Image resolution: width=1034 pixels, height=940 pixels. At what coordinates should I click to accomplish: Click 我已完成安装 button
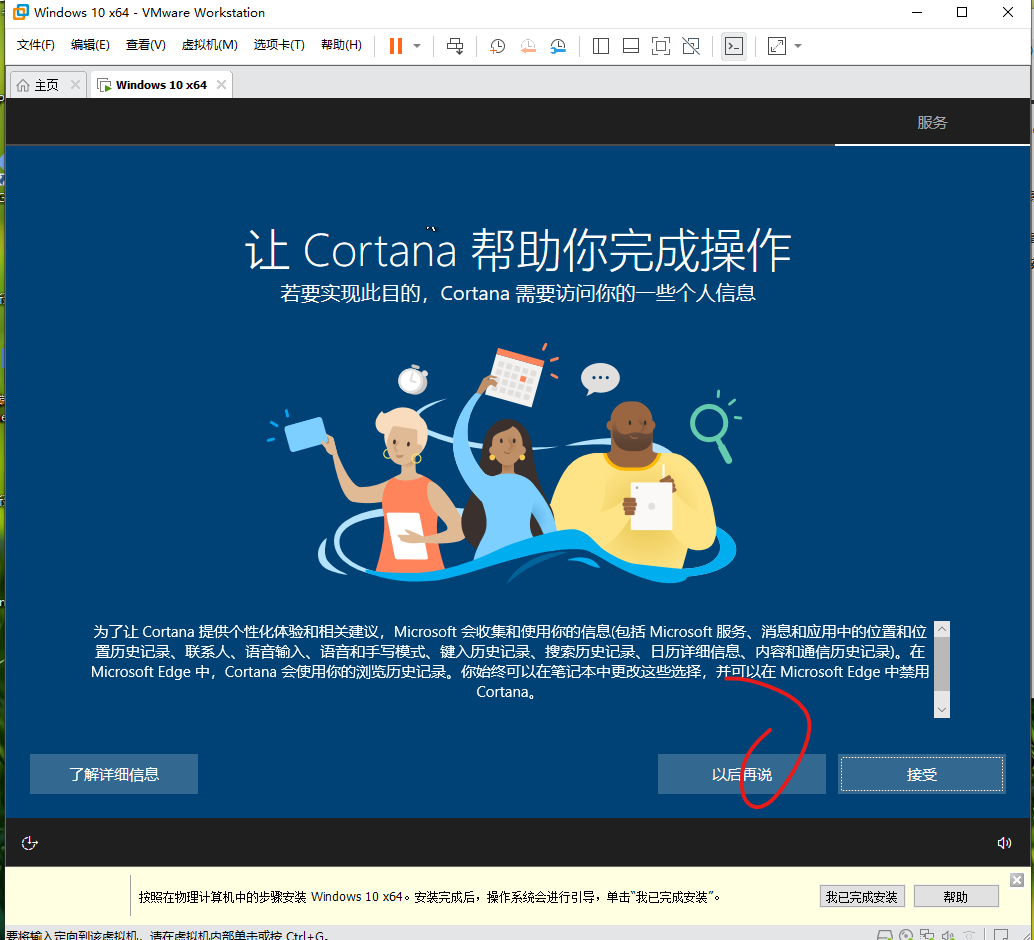pos(862,896)
